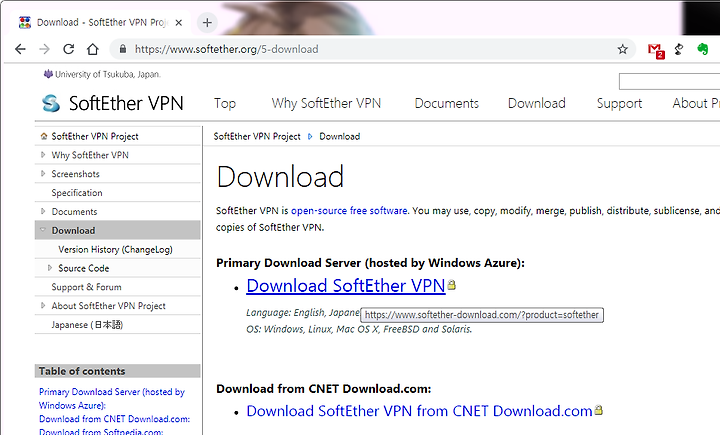
Task: View site security lock icon
Action: click(123, 49)
